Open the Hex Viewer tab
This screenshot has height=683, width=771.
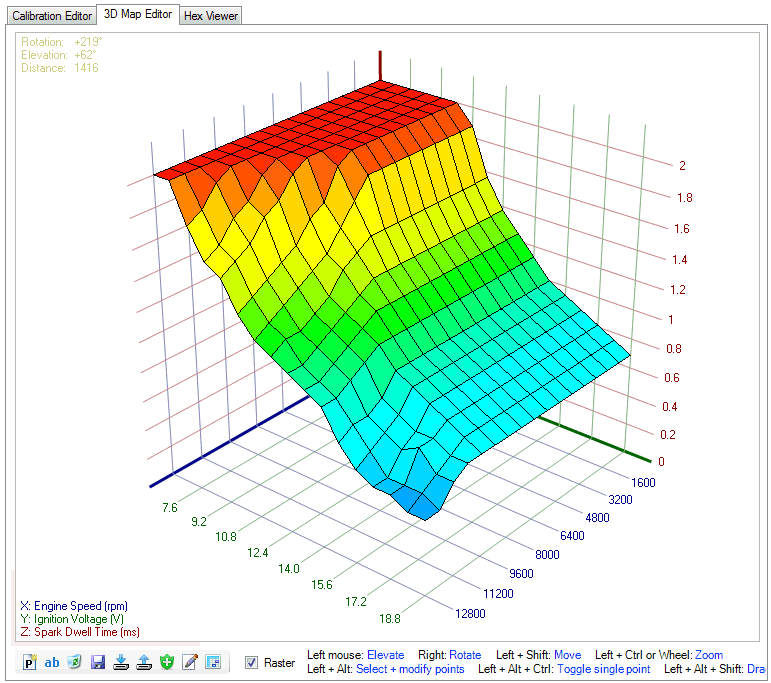(211, 16)
